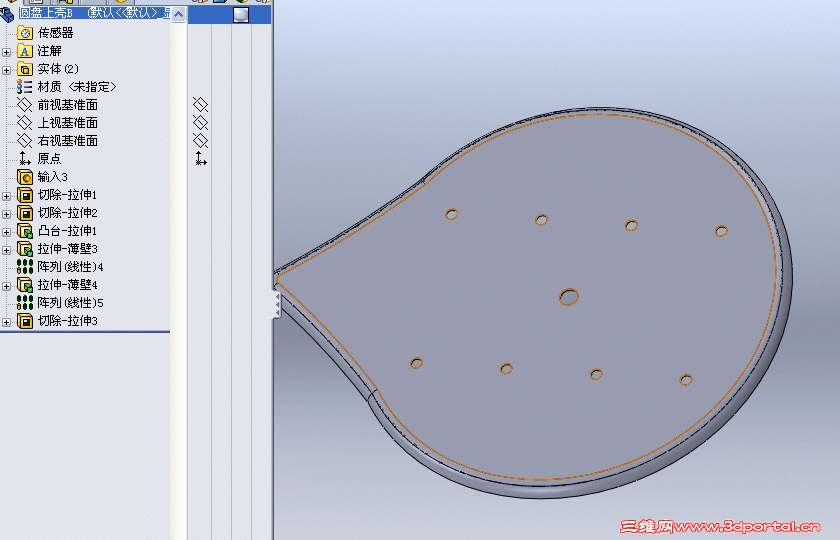The width and height of the screenshot is (840, 540).
Task: Toggle front plane visibility in display pane
Action: [200, 104]
